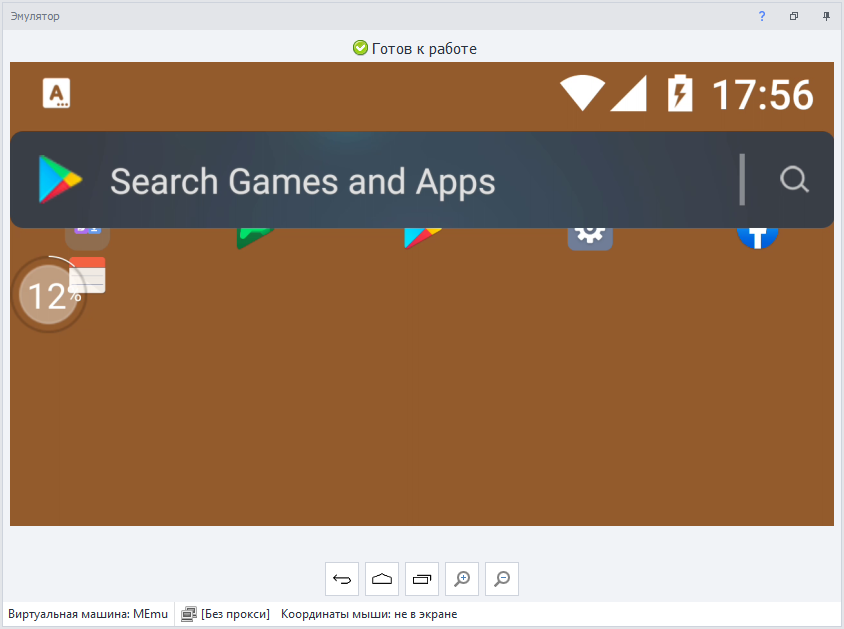844x629 pixels.
Task: Tap the battery charging icon
Action: click(680, 93)
